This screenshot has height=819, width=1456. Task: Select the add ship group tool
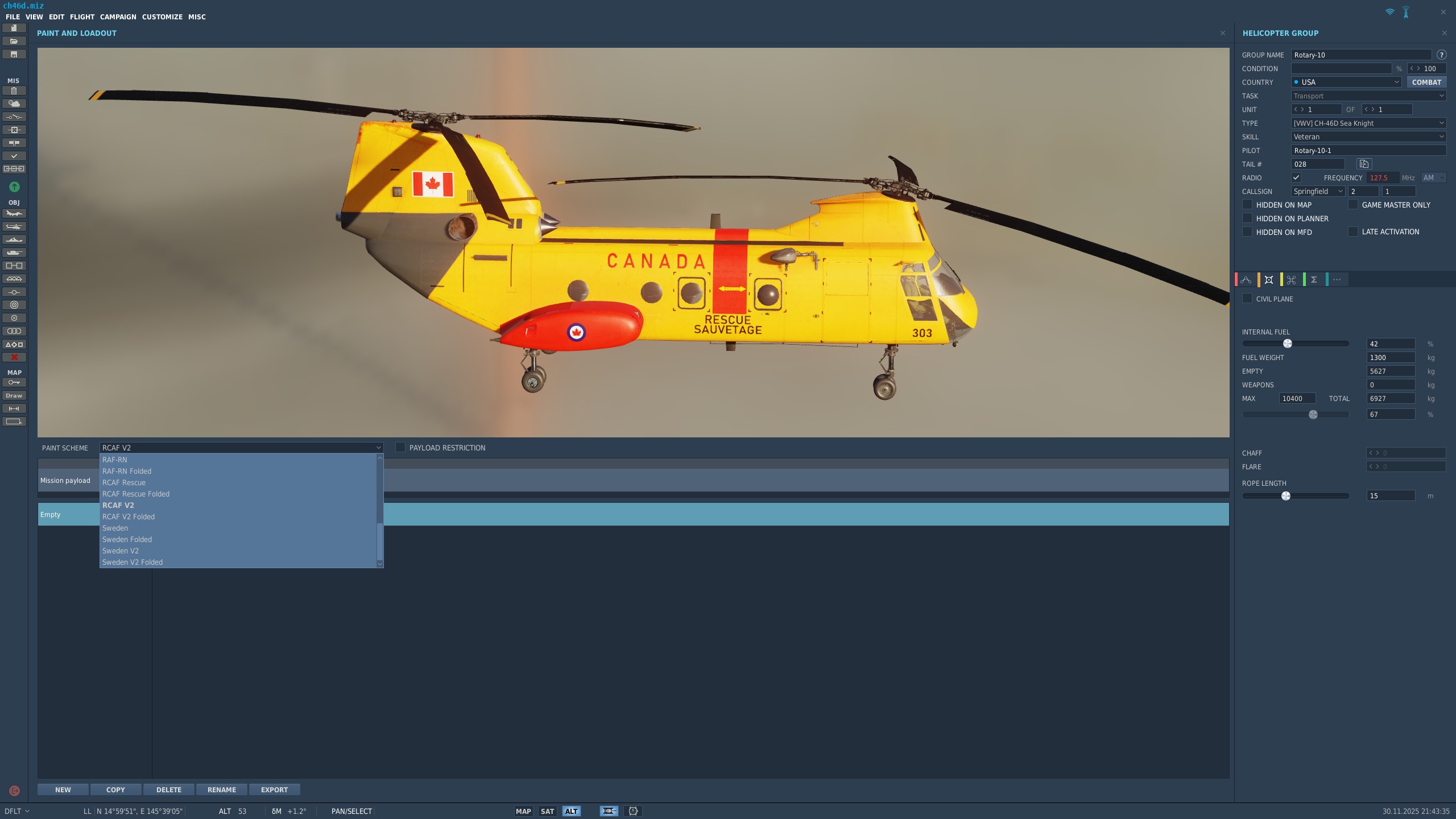point(14,241)
